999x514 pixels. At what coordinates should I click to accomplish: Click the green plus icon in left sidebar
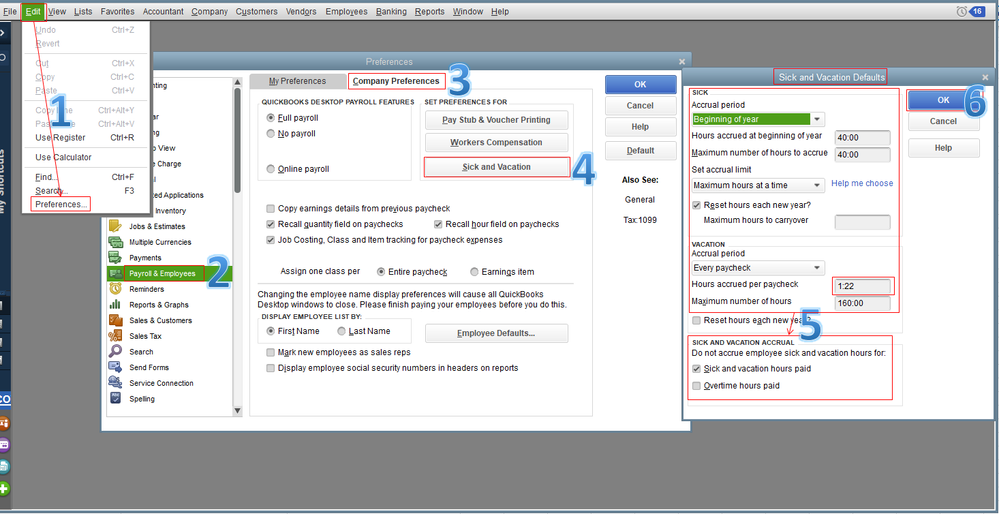pyautogui.click(x=4, y=489)
